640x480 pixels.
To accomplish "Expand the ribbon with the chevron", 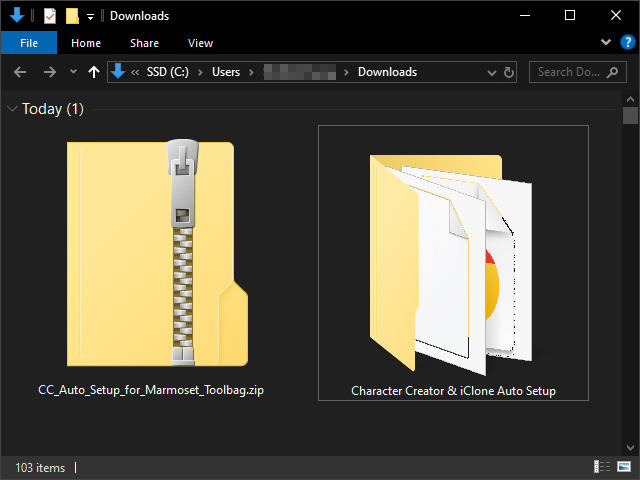I will coord(606,42).
